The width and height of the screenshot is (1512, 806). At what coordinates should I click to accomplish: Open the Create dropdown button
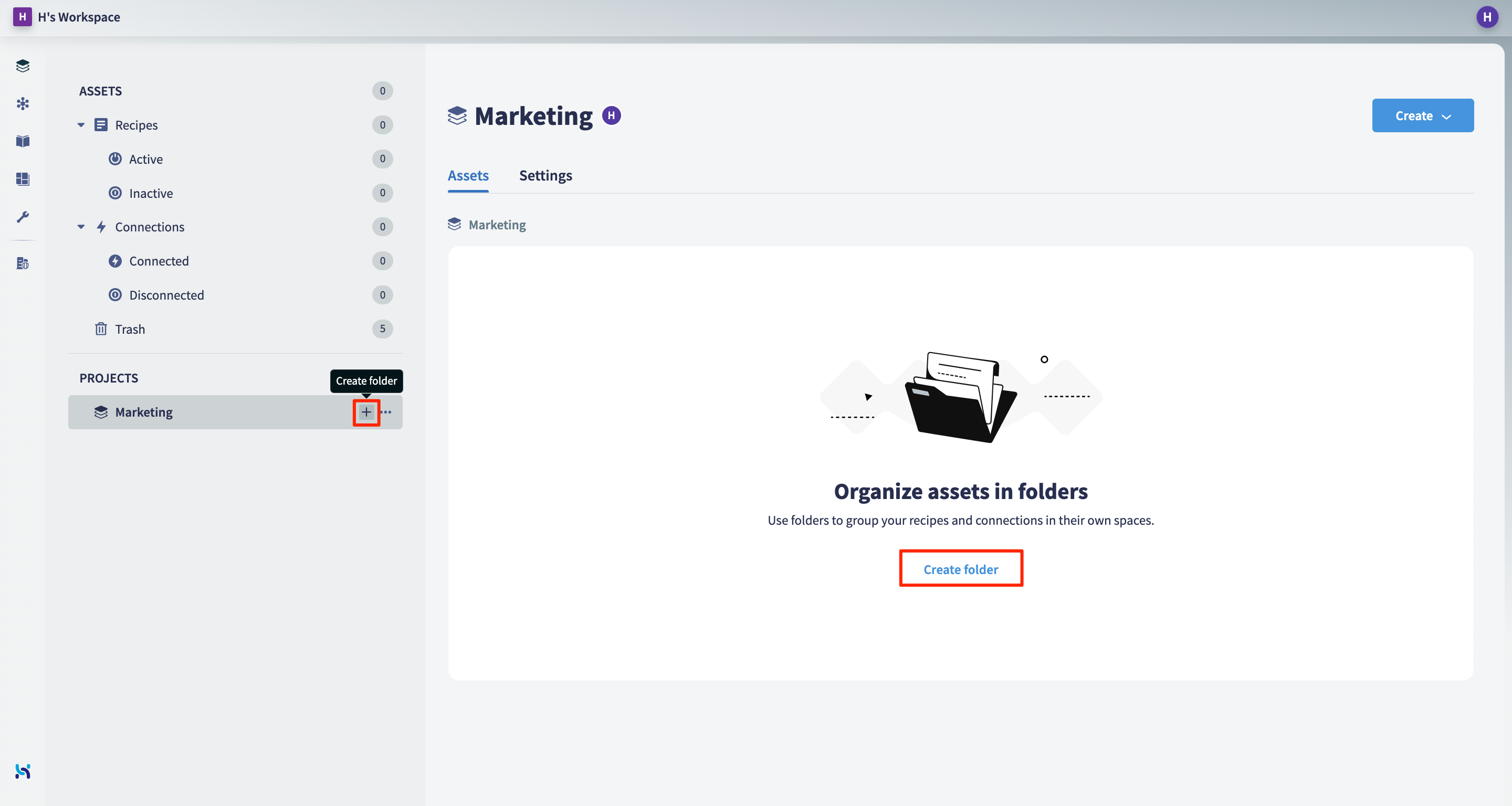click(x=1422, y=115)
